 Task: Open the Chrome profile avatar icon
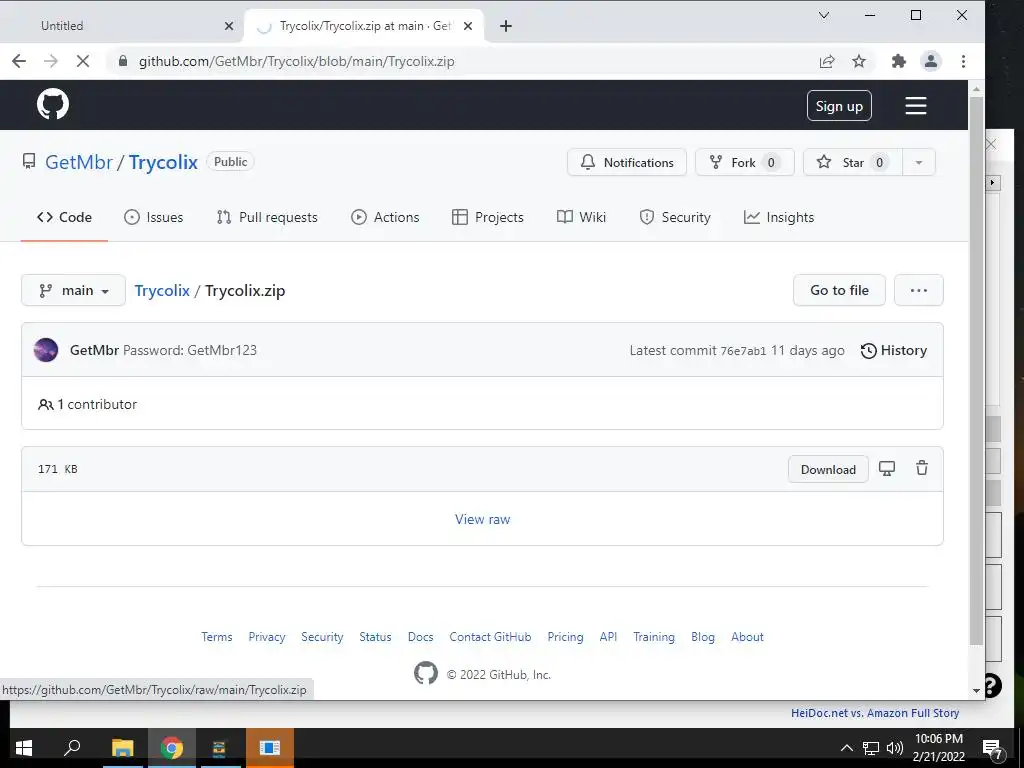931,61
